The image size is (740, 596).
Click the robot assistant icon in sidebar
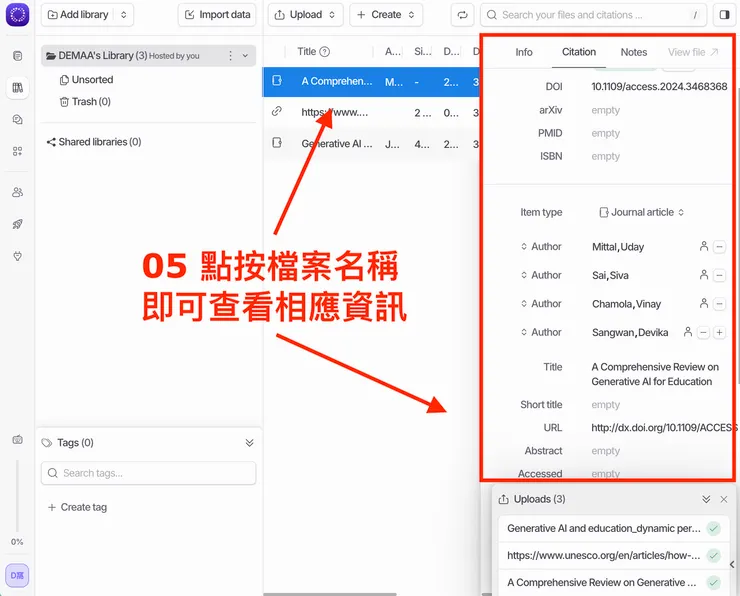click(17, 440)
